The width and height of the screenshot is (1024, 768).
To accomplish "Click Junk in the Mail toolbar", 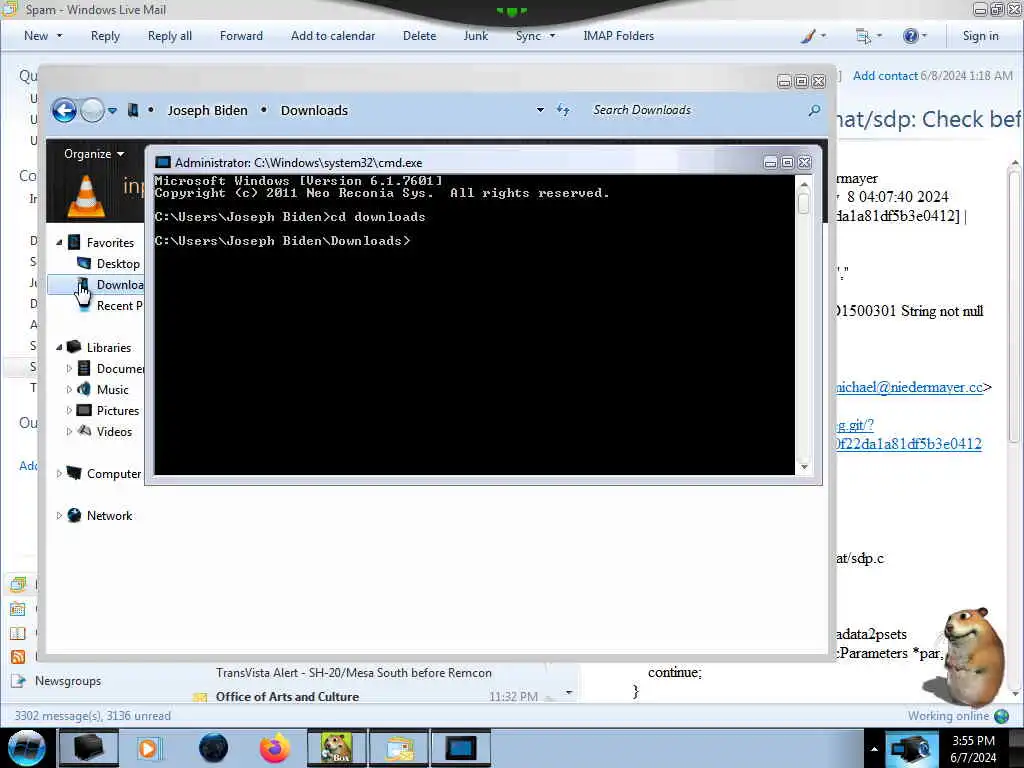I will (475, 36).
